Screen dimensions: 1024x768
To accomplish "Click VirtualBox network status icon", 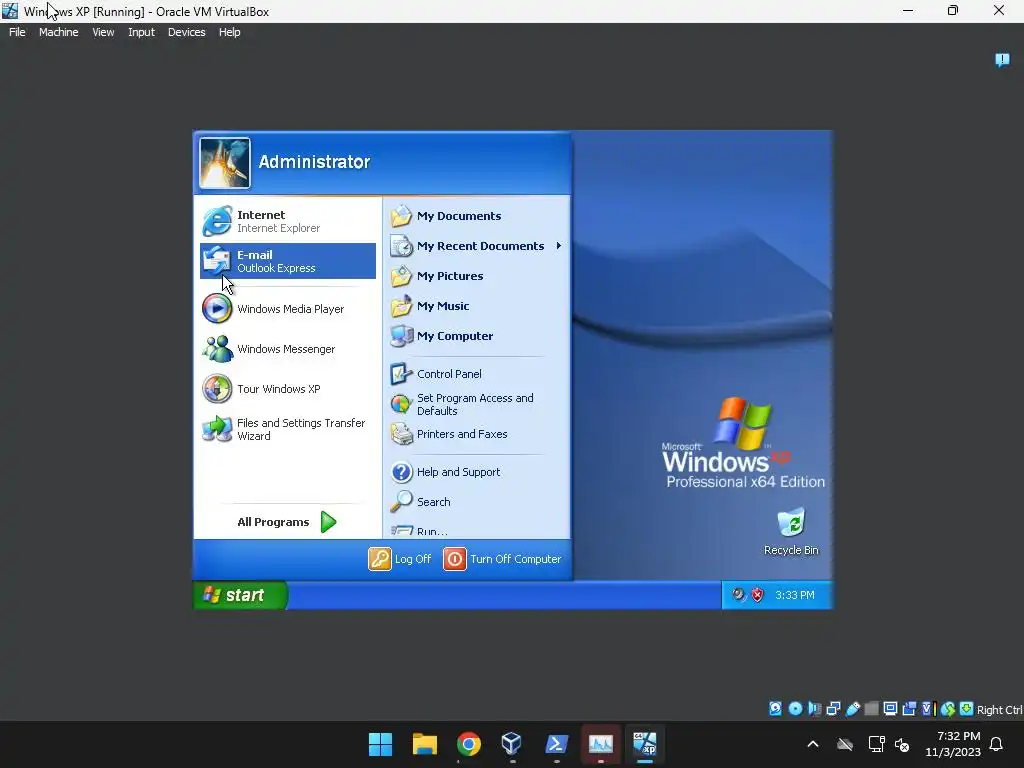I will pos(833,709).
